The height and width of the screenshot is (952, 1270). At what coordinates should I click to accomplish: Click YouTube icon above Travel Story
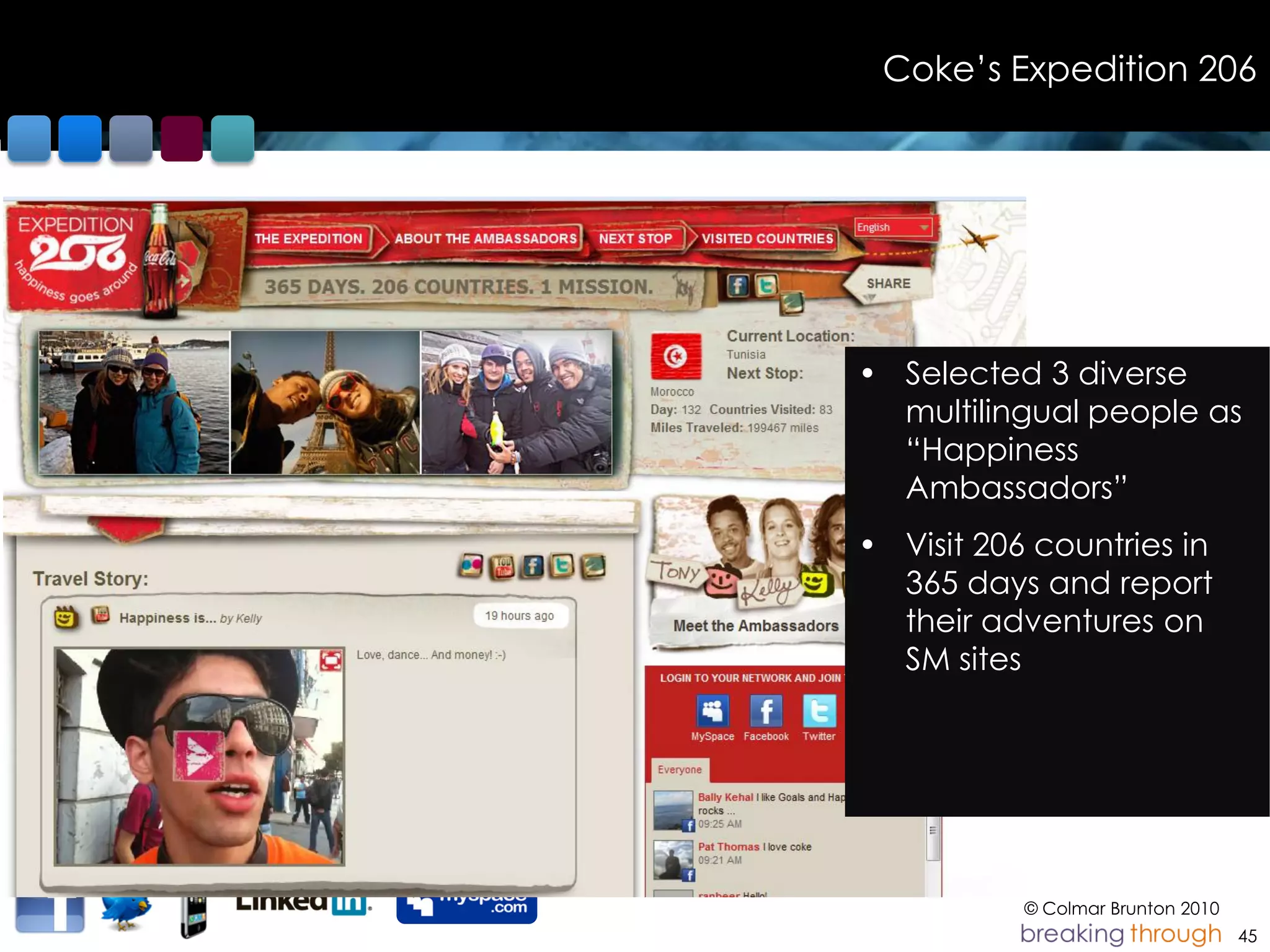pyautogui.click(x=503, y=566)
